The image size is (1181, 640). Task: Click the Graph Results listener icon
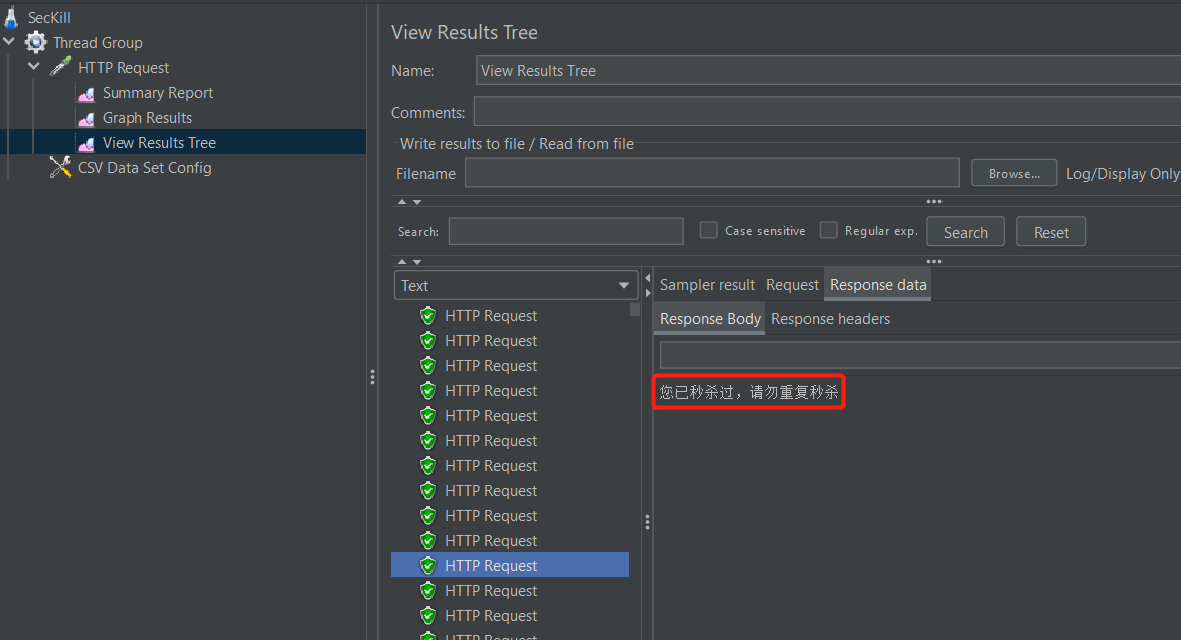[87, 118]
